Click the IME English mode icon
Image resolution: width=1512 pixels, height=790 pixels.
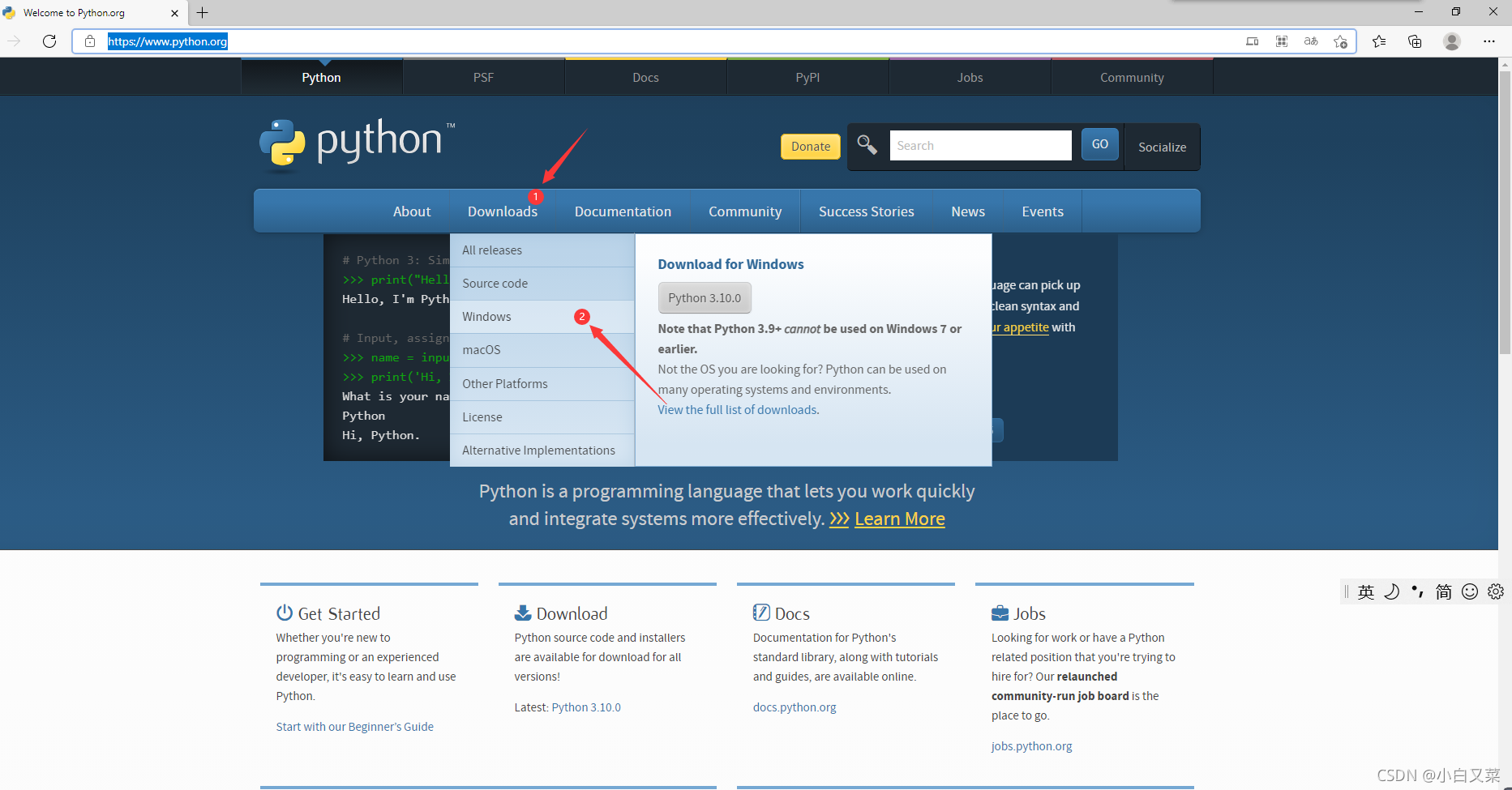tap(1366, 592)
